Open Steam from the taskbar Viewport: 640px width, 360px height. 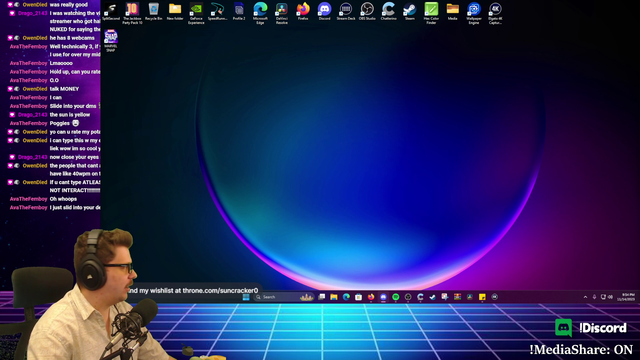[433, 297]
